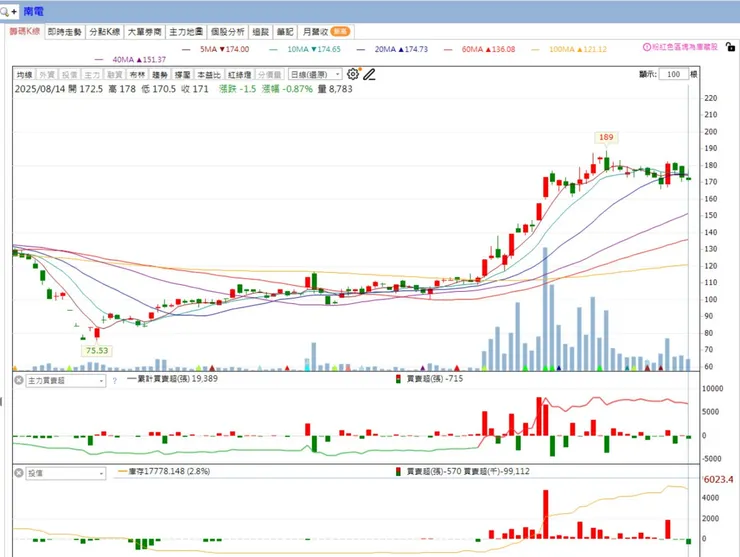Switch to the 分點K線 tab
Viewport: 740px width, 557px height.
click(105, 32)
